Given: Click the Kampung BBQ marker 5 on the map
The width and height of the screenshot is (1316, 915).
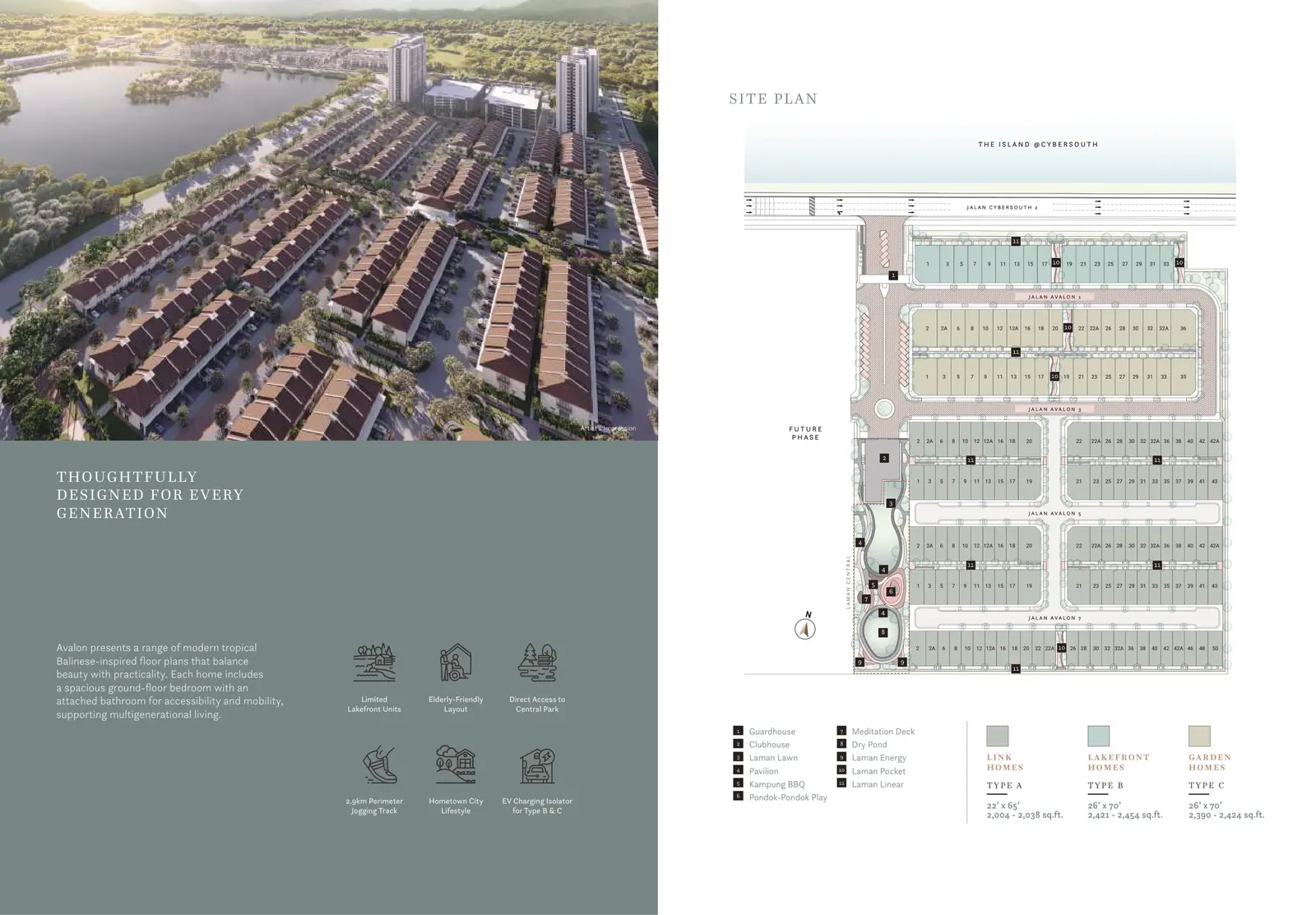Looking at the screenshot, I should tap(873, 585).
